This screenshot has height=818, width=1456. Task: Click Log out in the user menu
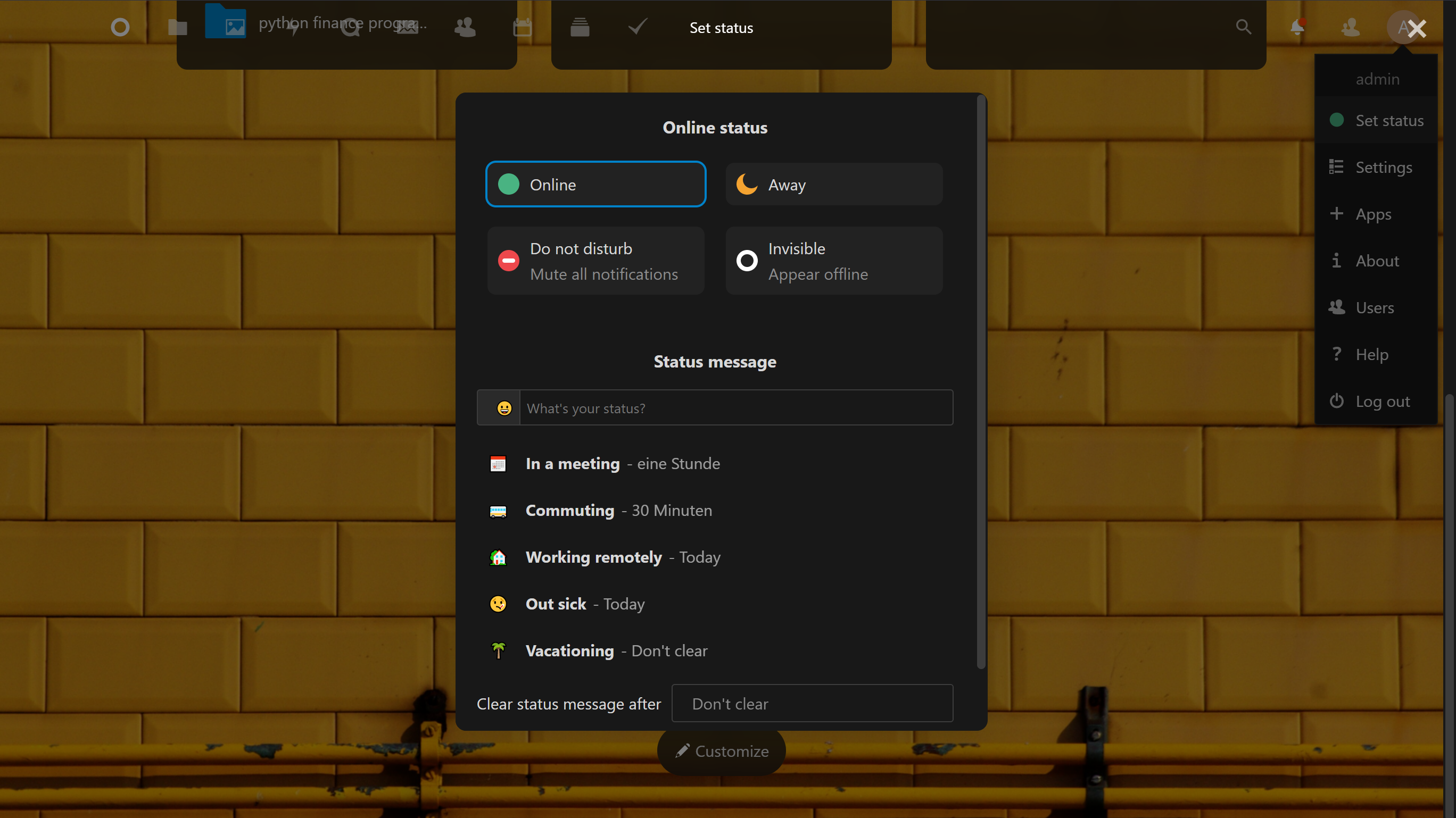(1381, 401)
